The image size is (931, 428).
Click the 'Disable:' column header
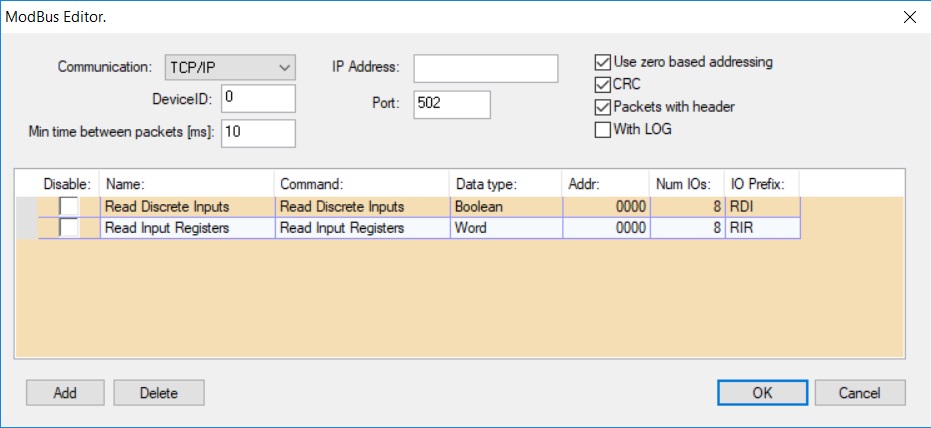[69, 184]
